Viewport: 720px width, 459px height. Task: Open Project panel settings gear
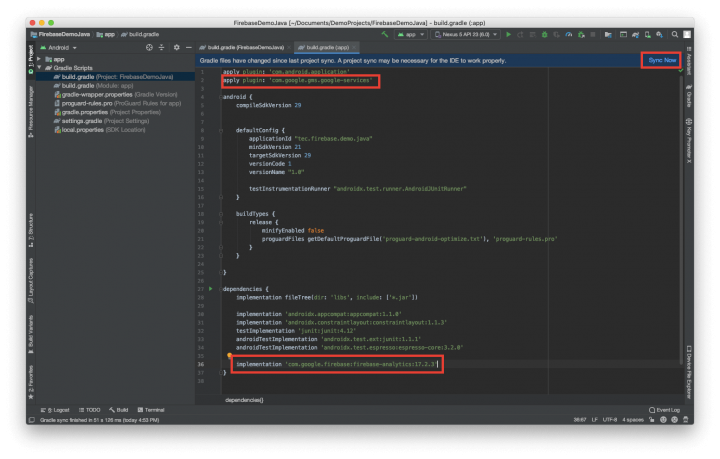tap(176, 47)
